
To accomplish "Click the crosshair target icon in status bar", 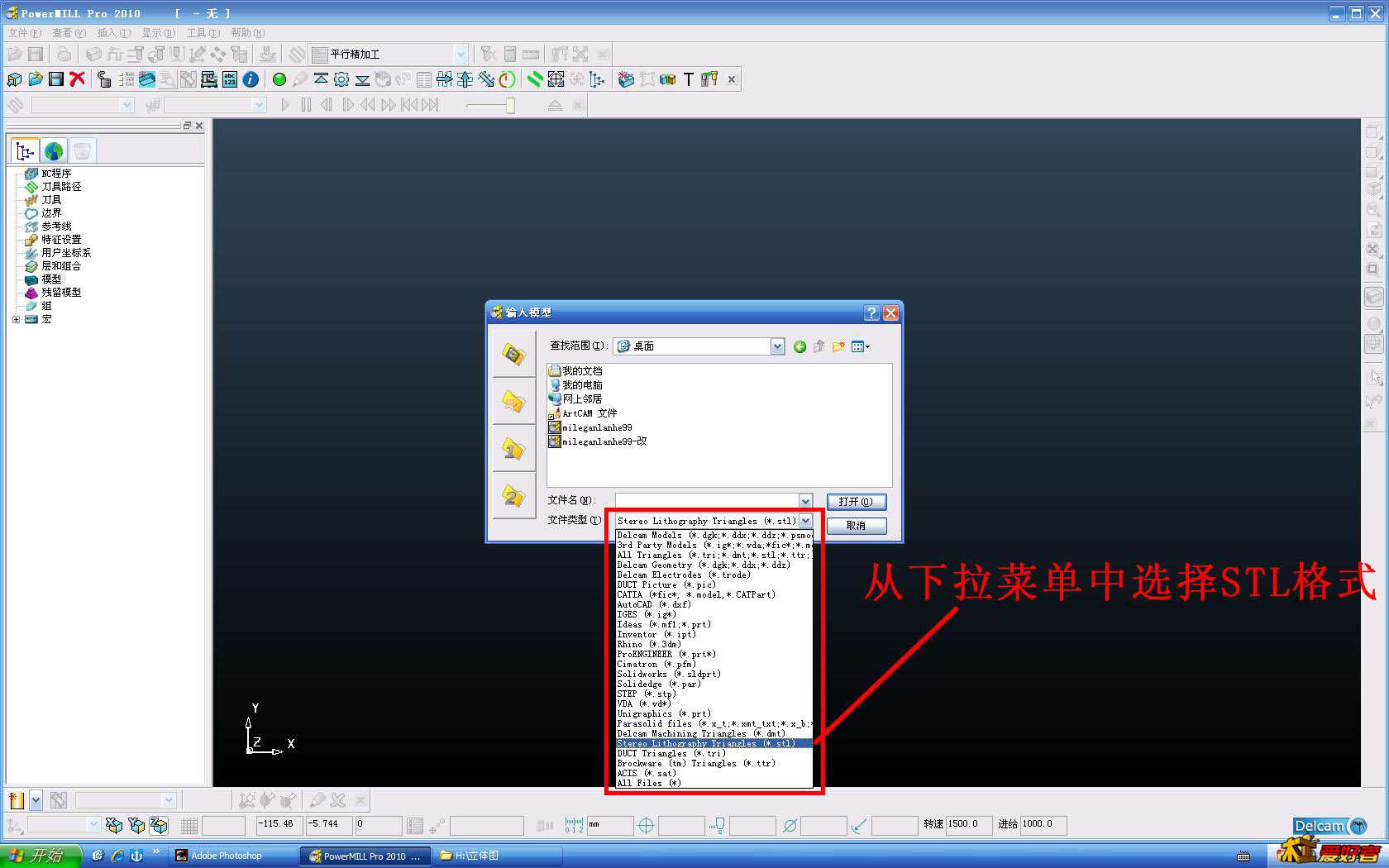I will (647, 825).
